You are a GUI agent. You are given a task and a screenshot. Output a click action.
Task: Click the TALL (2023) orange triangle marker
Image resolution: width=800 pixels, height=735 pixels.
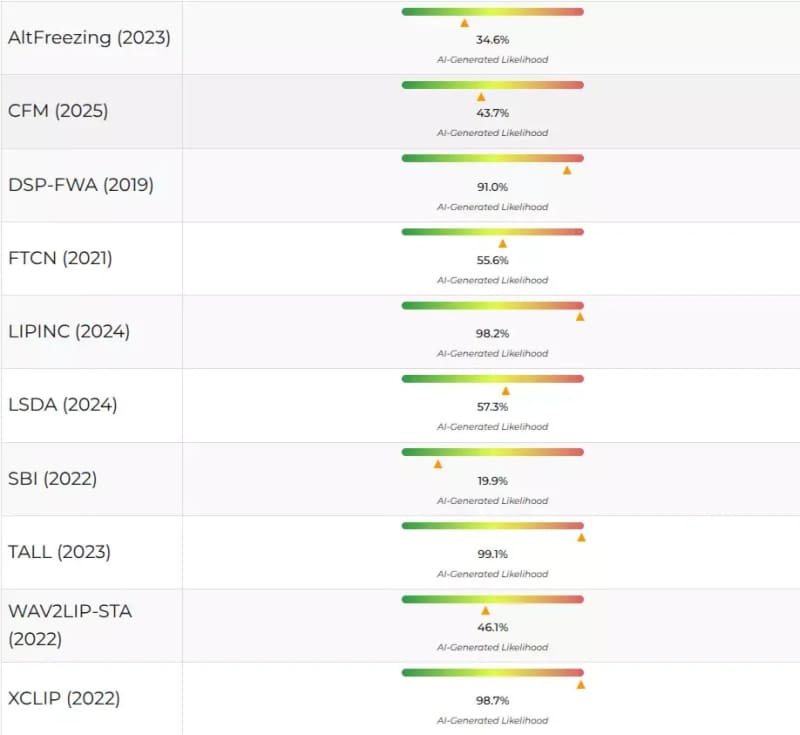581,537
